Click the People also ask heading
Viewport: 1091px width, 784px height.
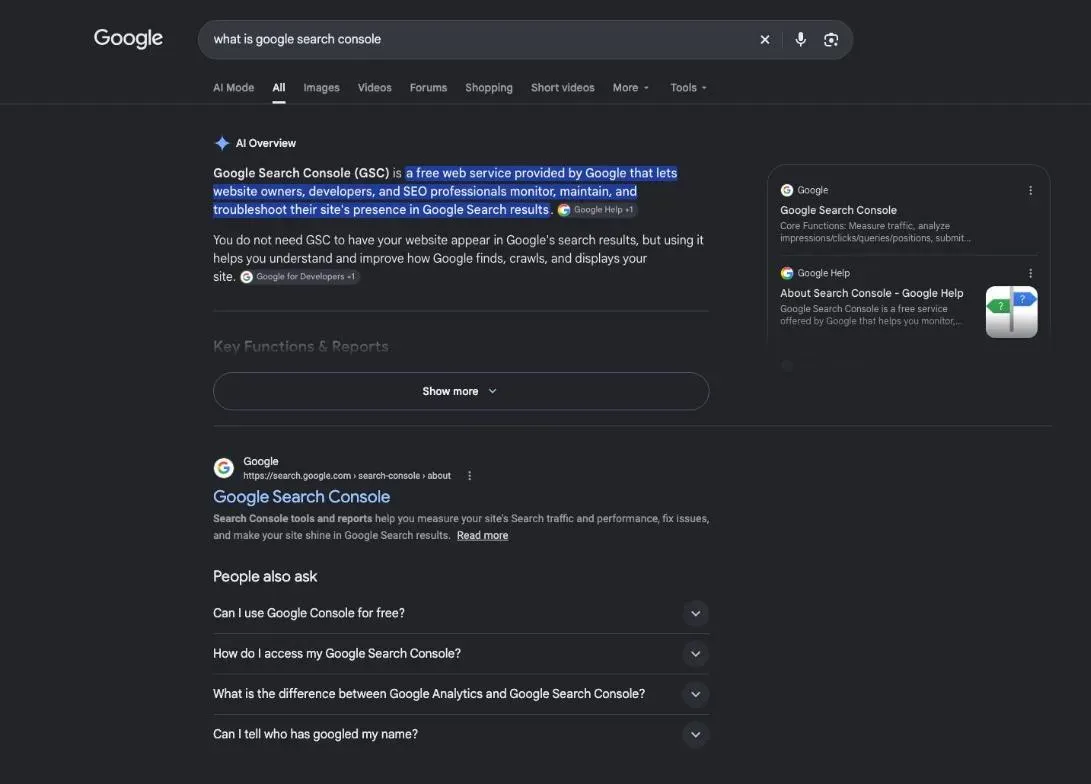tap(265, 577)
